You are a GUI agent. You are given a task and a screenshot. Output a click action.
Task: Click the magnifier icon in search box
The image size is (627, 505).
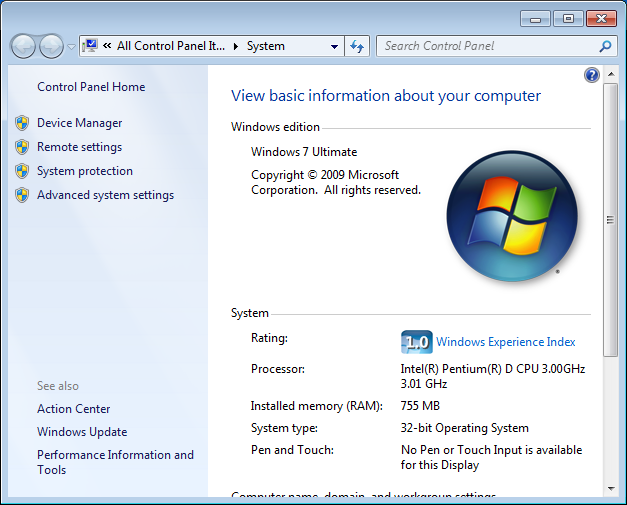pos(605,46)
